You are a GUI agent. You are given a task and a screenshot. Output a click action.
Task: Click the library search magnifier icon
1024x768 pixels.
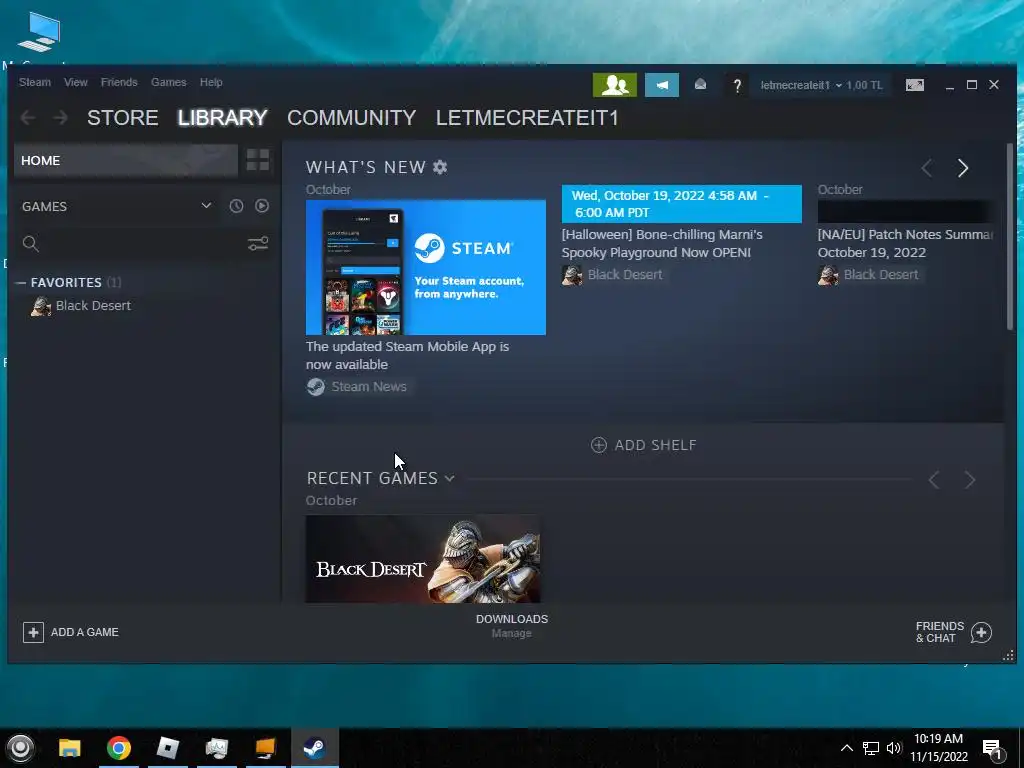(x=31, y=244)
